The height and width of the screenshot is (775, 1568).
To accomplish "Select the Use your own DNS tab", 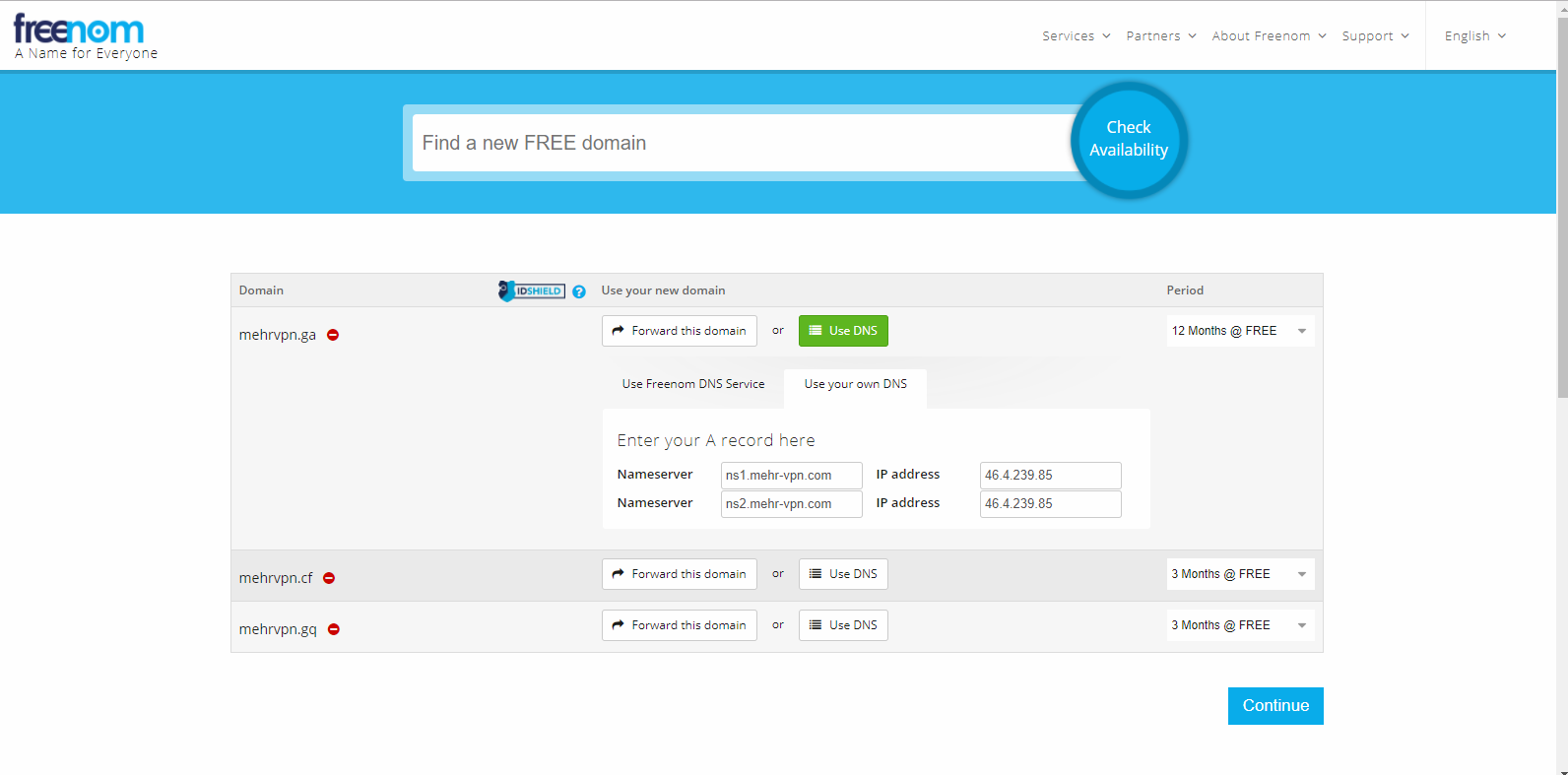I will 855,384.
